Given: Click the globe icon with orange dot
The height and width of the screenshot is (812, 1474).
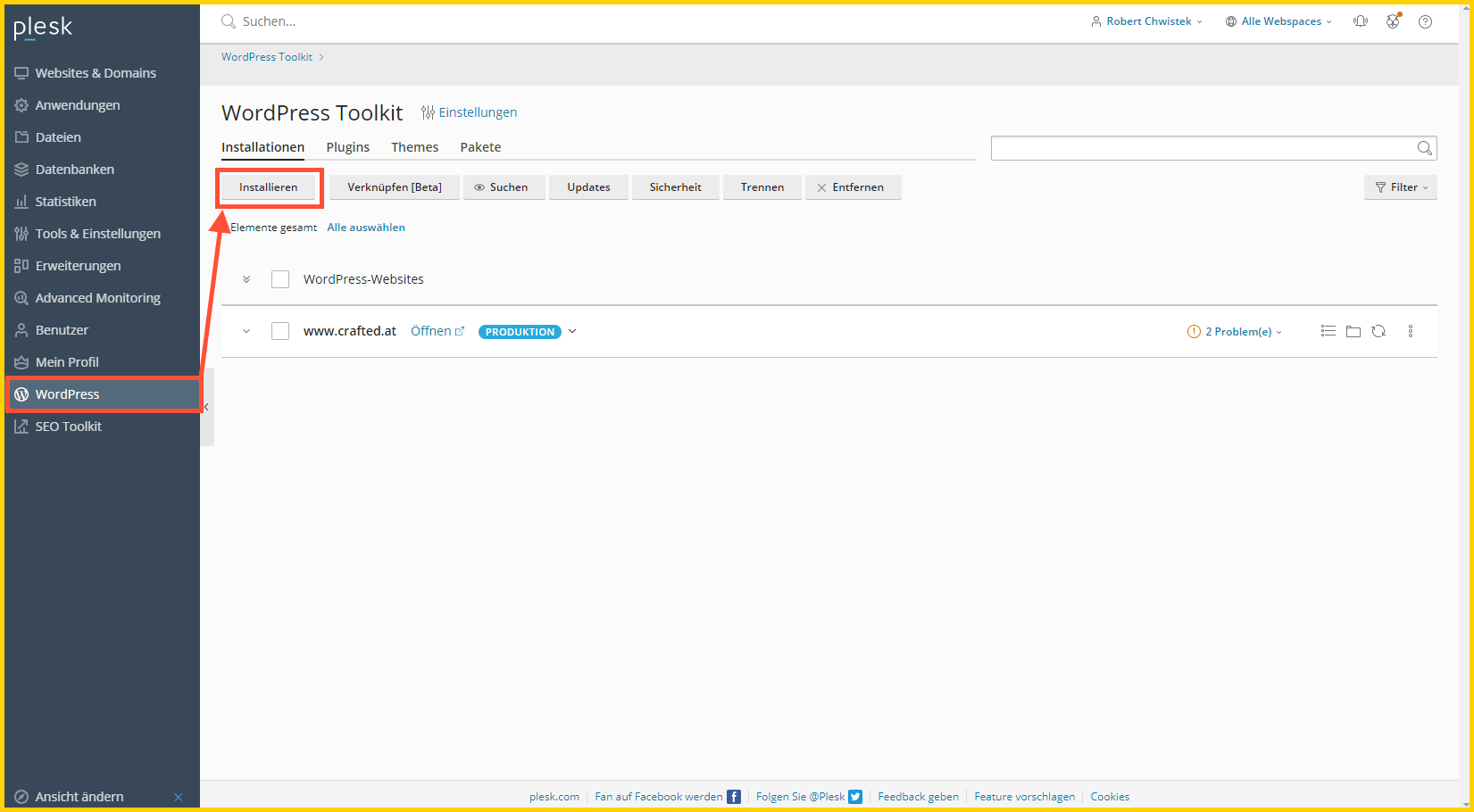Looking at the screenshot, I should pyautogui.click(x=1393, y=21).
